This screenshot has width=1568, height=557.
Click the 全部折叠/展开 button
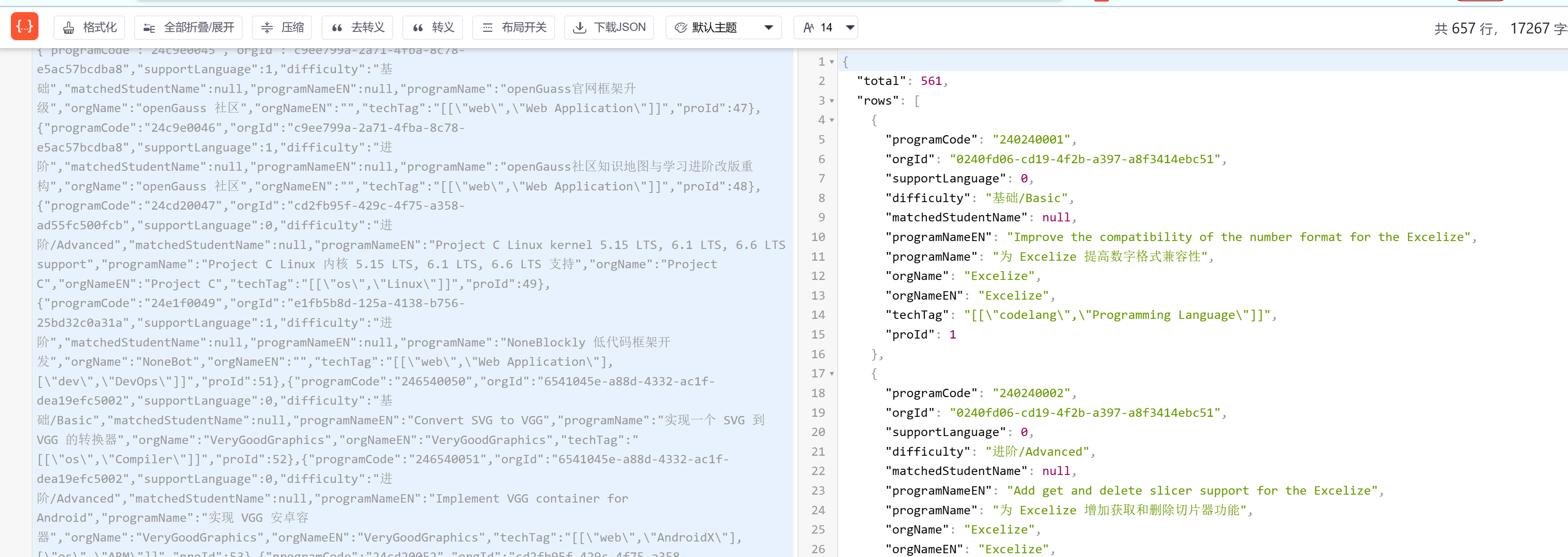click(188, 27)
